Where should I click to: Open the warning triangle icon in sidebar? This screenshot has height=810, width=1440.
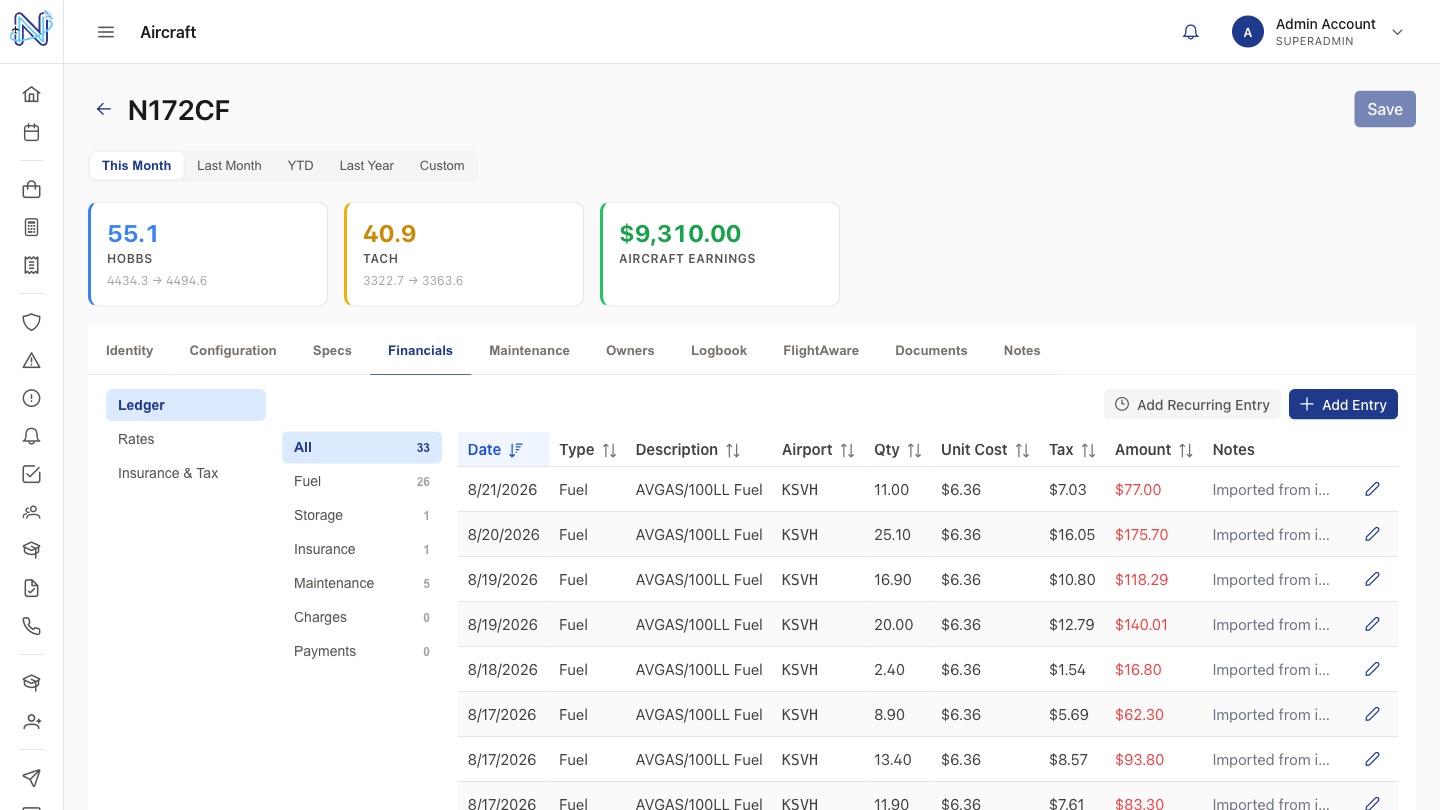(32, 360)
